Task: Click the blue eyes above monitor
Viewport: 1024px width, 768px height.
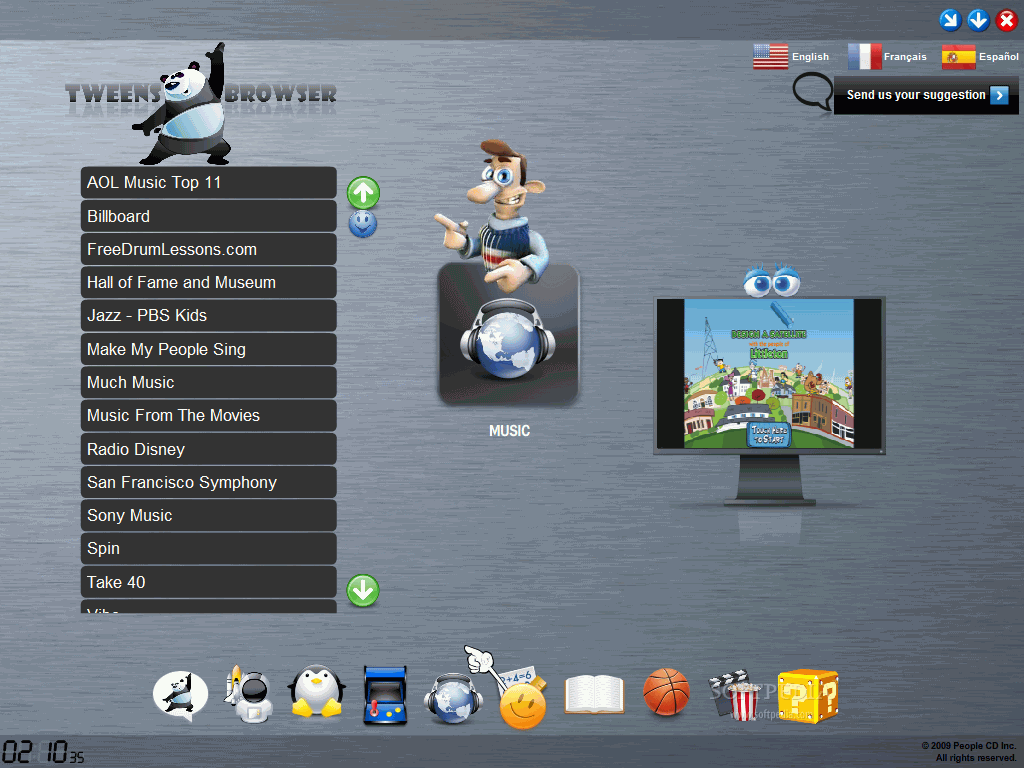Action: 772,280
